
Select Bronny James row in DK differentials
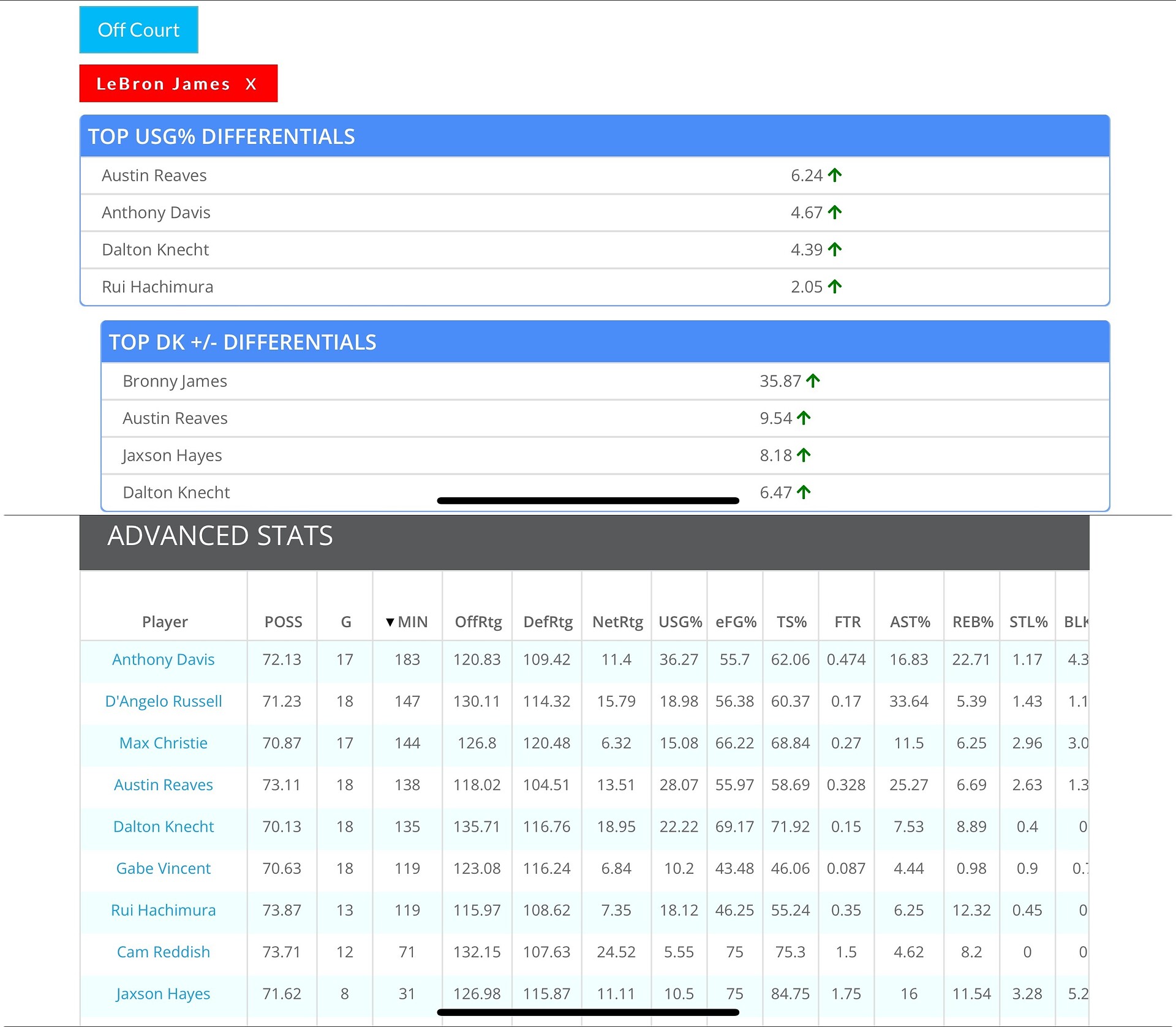point(175,381)
